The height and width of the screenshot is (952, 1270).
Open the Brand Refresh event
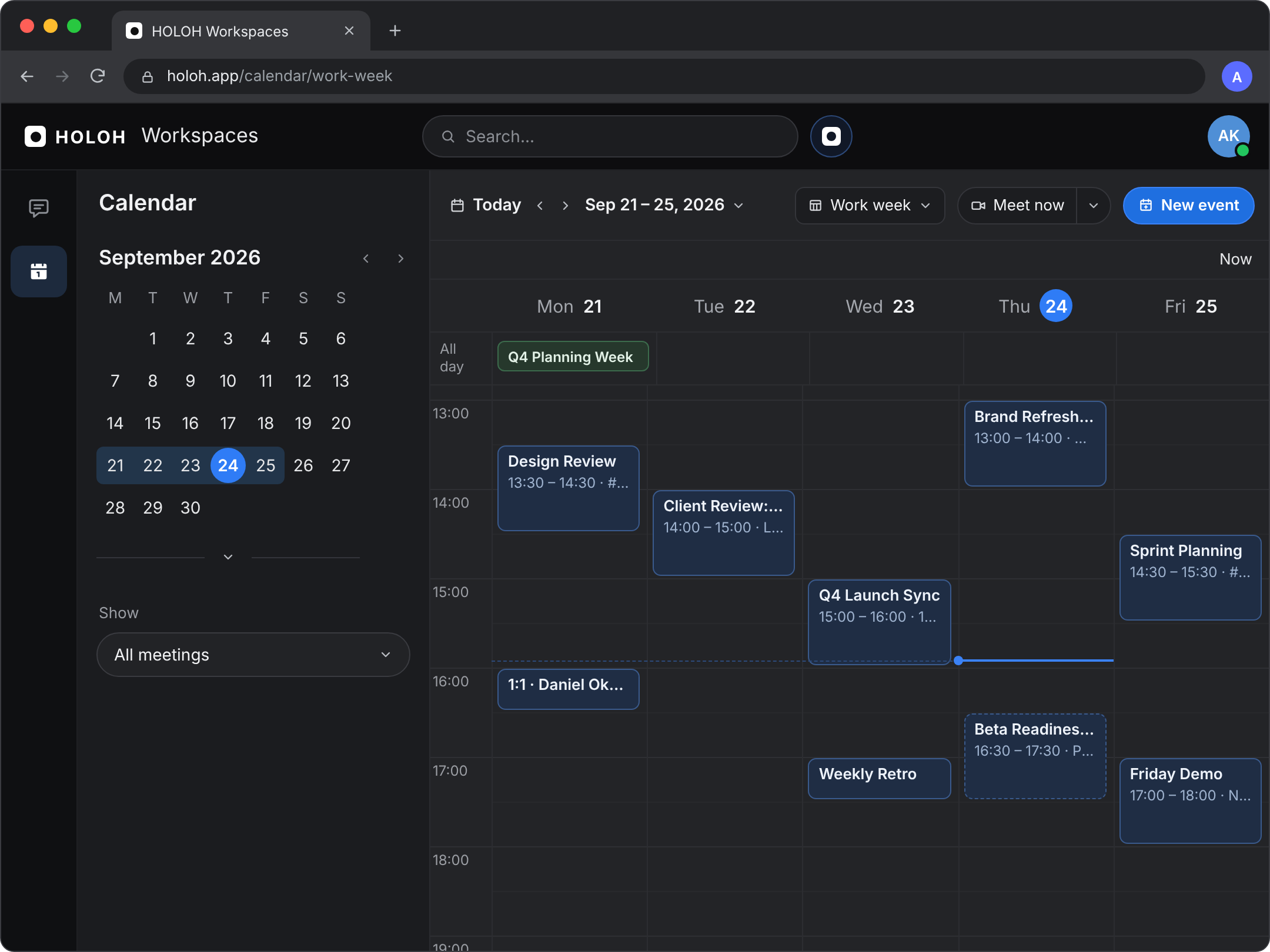pyautogui.click(x=1035, y=444)
